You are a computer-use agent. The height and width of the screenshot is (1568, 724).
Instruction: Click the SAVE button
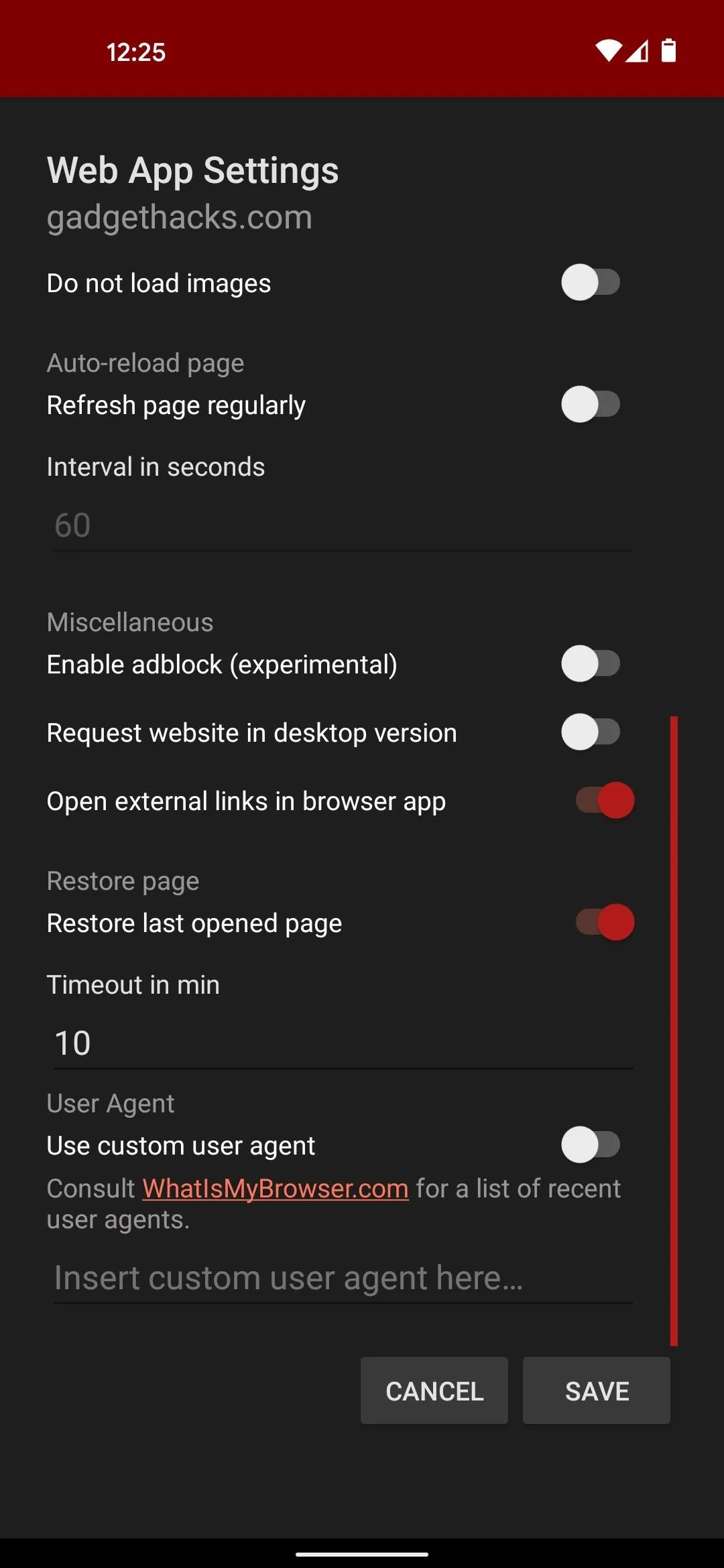coord(597,1390)
